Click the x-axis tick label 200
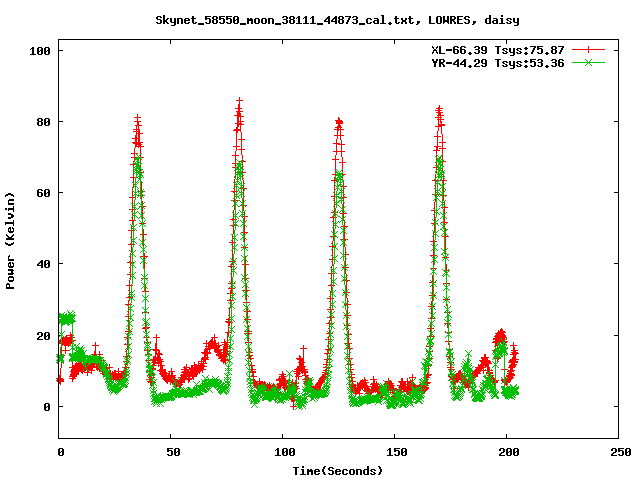The height and width of the screenshot is (480, 640). pyautogui.click(x=509, y=452)
